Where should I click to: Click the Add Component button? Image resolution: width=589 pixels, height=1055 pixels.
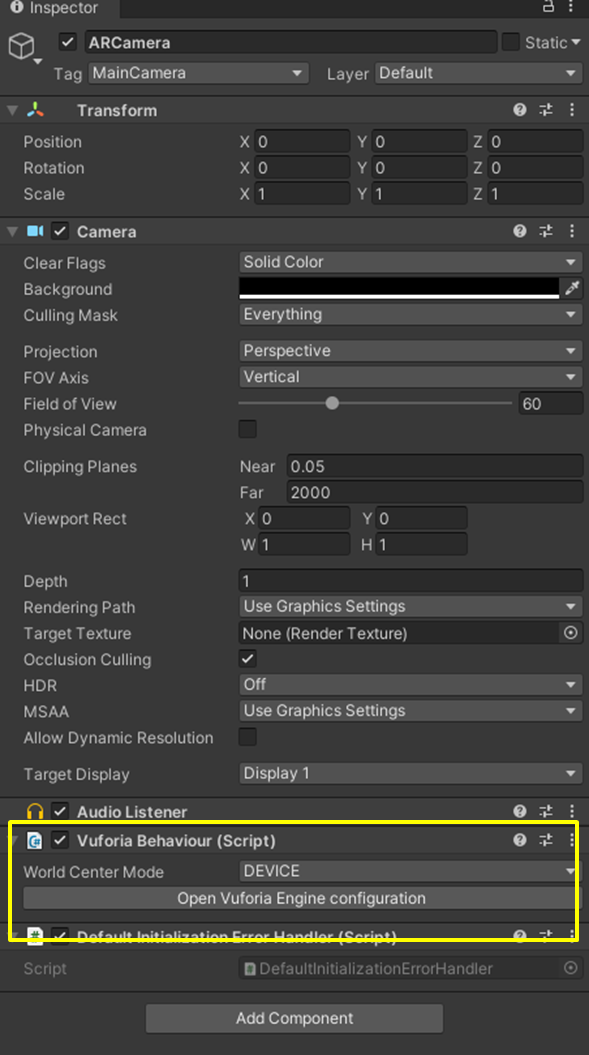[294, 1018]
